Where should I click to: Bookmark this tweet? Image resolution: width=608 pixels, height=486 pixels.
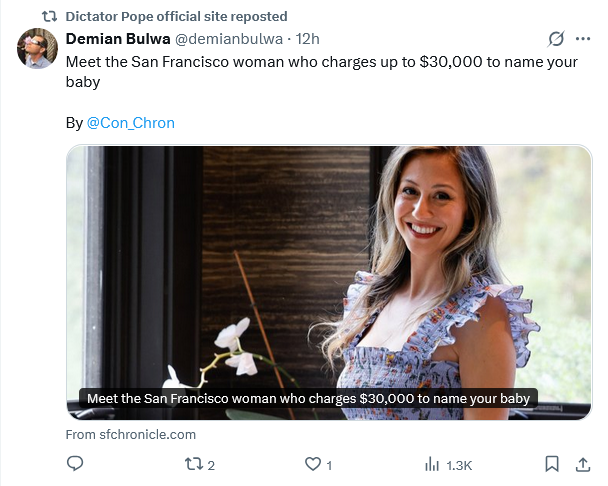point(552,464)
